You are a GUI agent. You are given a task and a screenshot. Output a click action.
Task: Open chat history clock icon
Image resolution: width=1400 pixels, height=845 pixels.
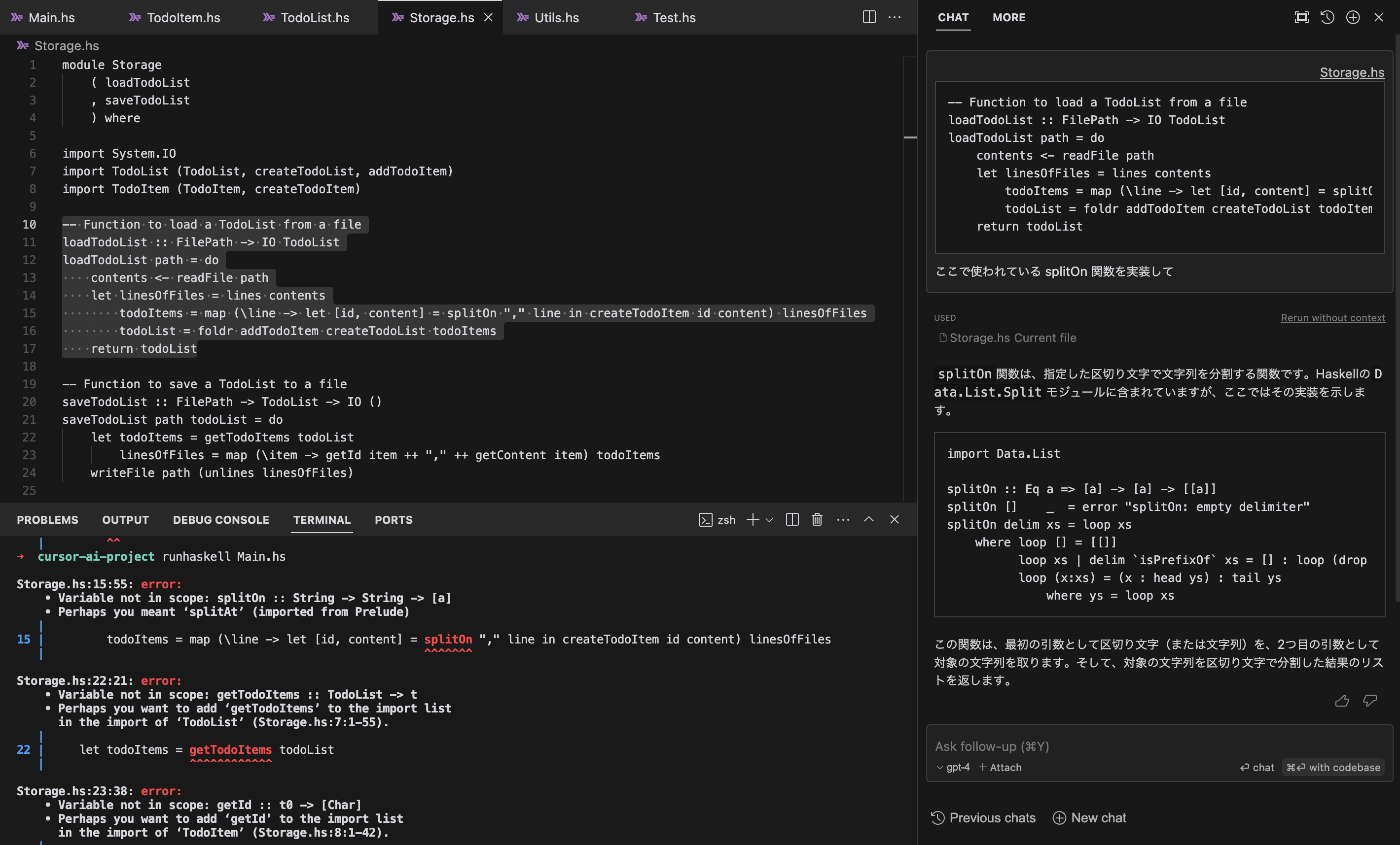[x=1327, y=17]
